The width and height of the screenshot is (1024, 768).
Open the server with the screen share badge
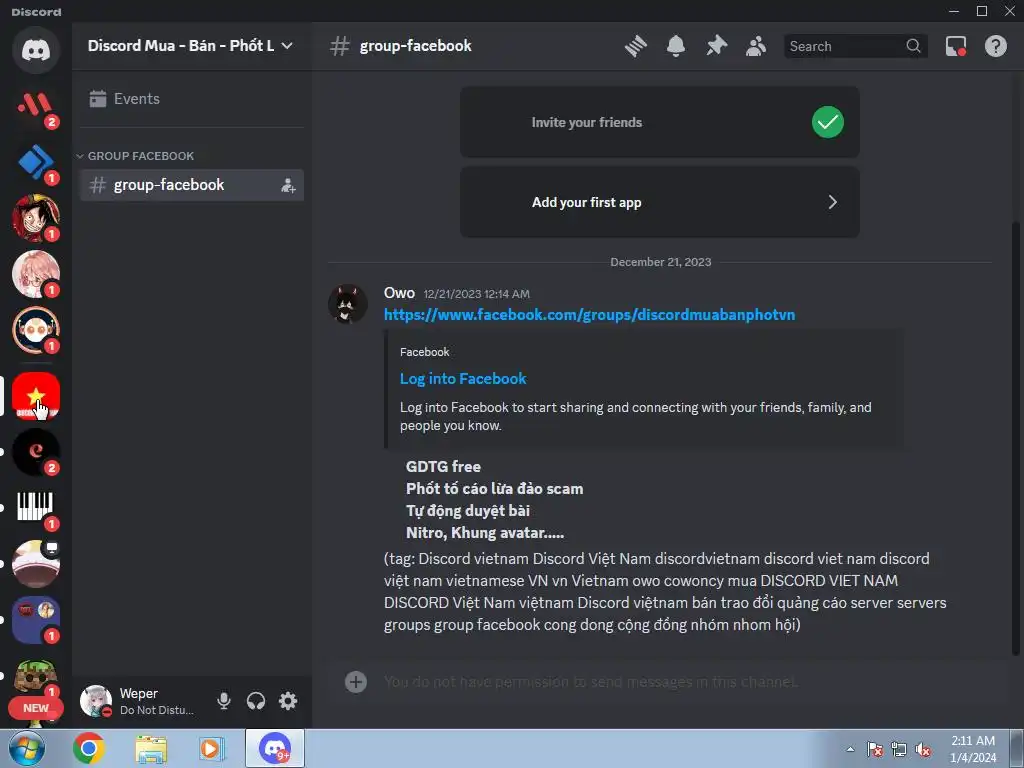point(36,564)
